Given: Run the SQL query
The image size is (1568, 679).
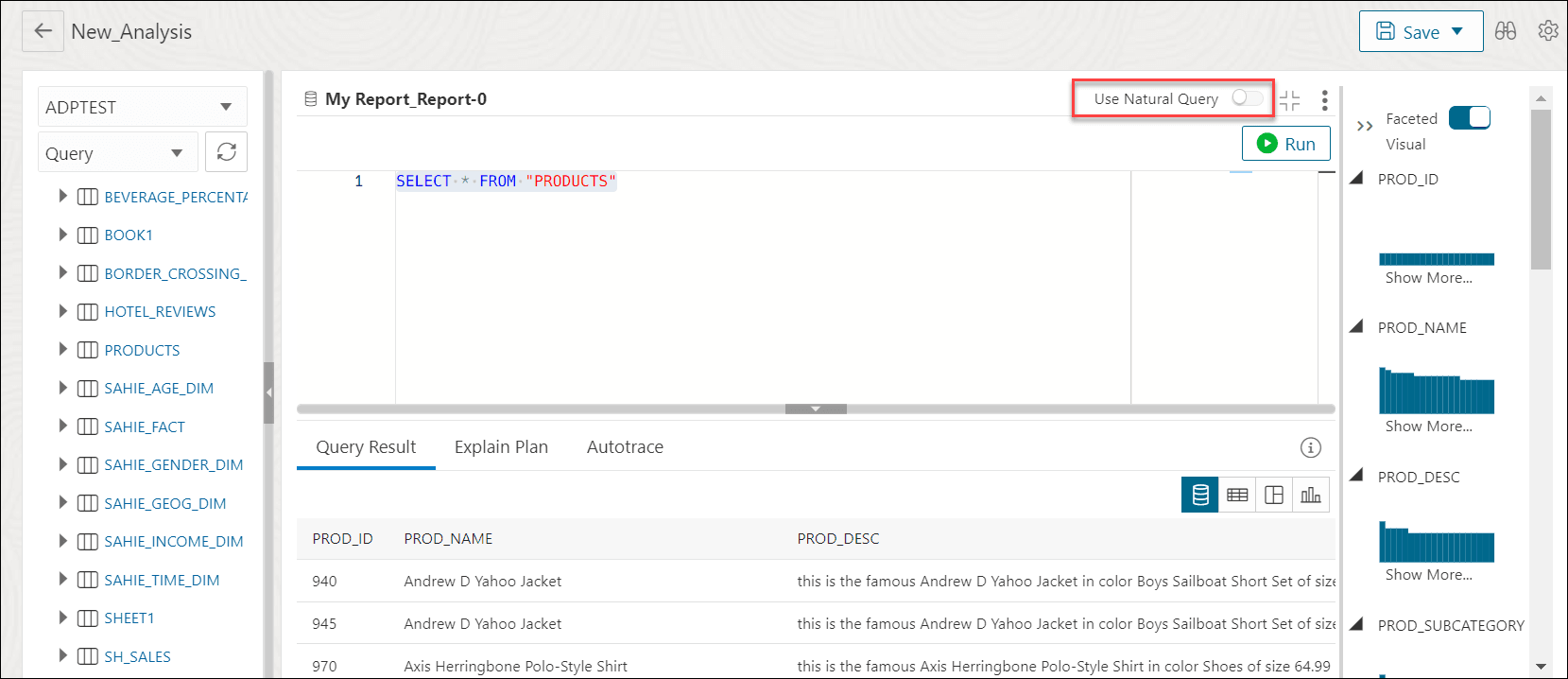Looking at the screenshot, I should [x=1285, y=144].
